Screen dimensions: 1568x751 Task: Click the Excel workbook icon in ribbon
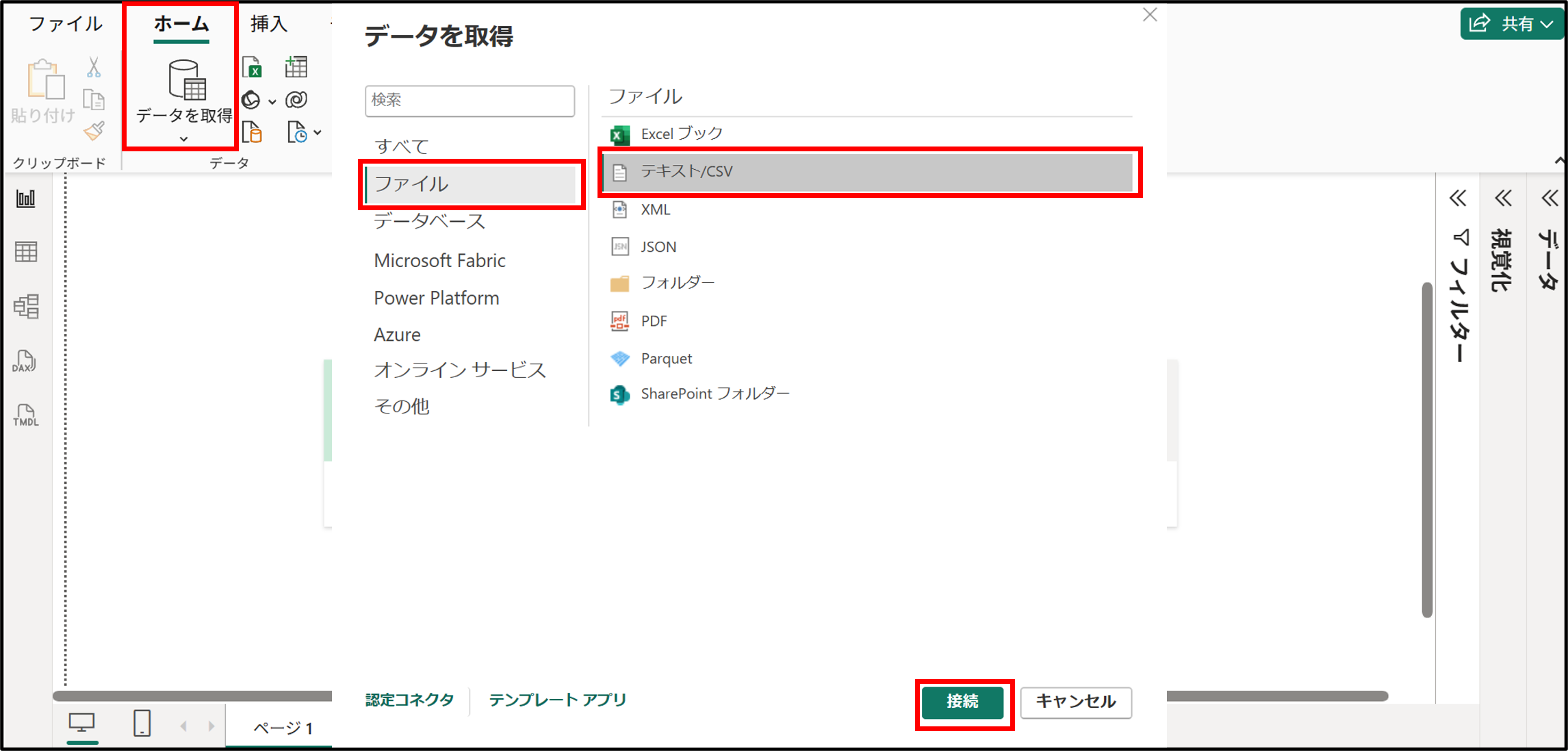tap(253, 67)
